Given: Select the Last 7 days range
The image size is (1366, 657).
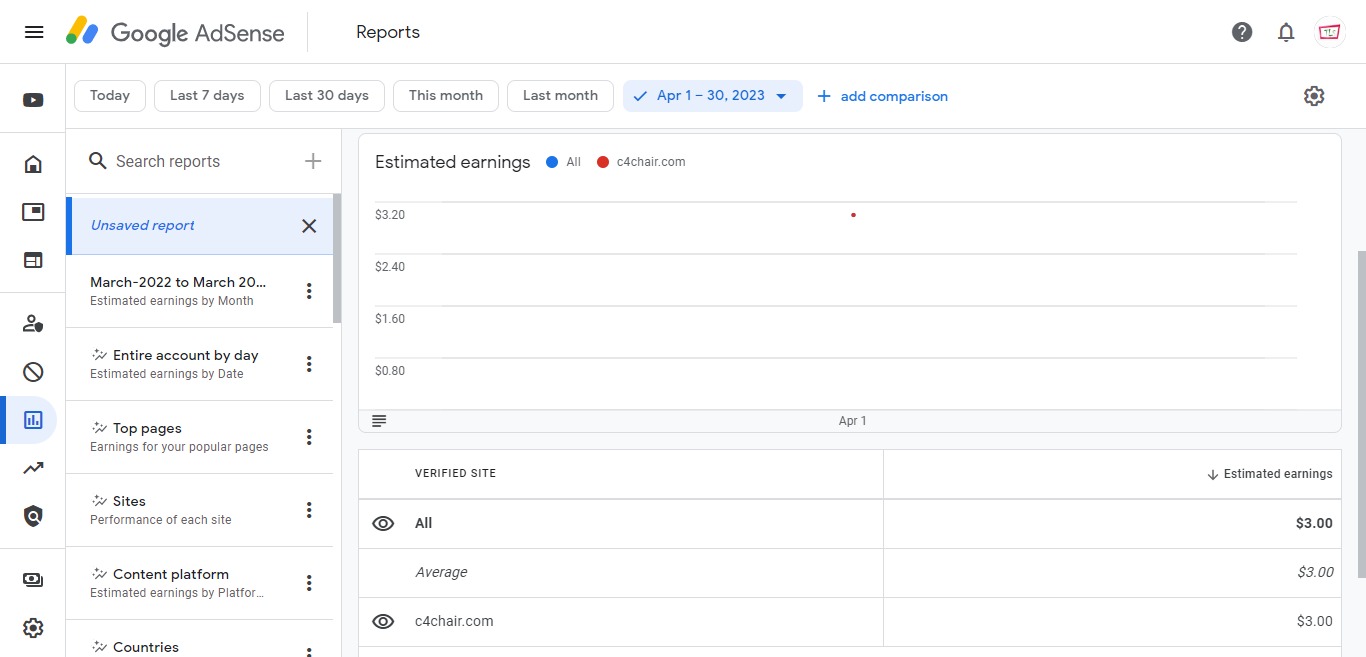Looking at the screenshot, I should [207, 96].
